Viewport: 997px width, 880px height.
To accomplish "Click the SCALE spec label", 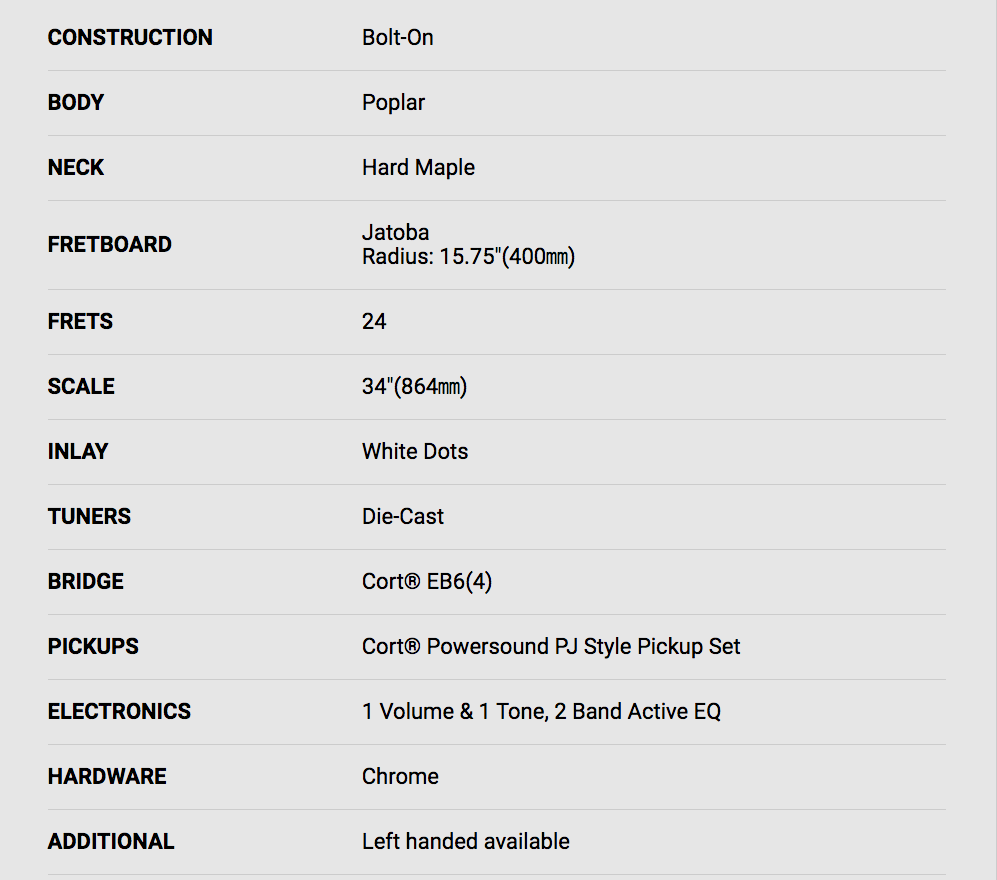I will pyautogui.click(x=81, y=386).
